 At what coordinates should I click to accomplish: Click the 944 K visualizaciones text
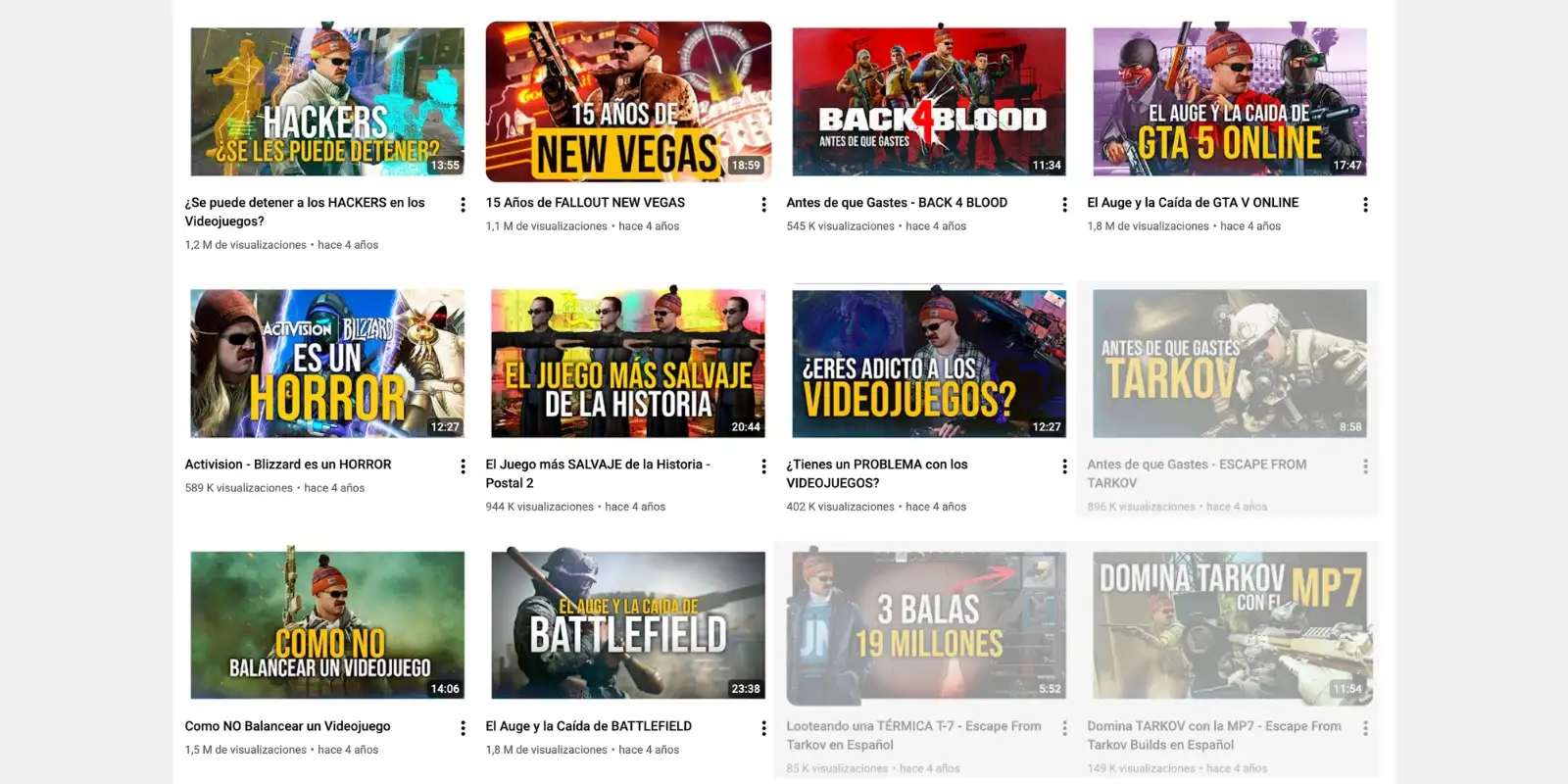coord(540,507)
